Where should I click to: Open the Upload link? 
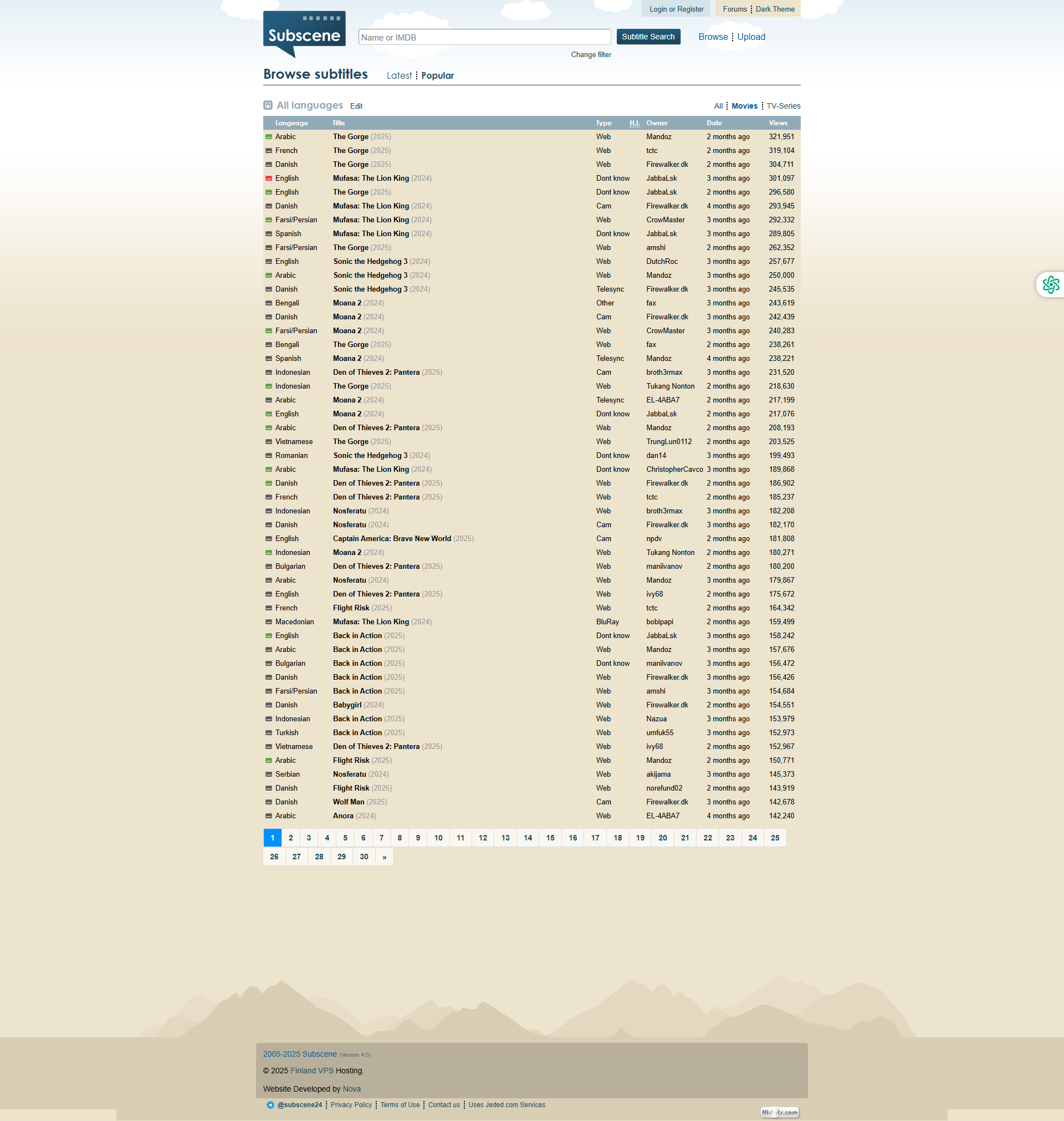[751, 37]
